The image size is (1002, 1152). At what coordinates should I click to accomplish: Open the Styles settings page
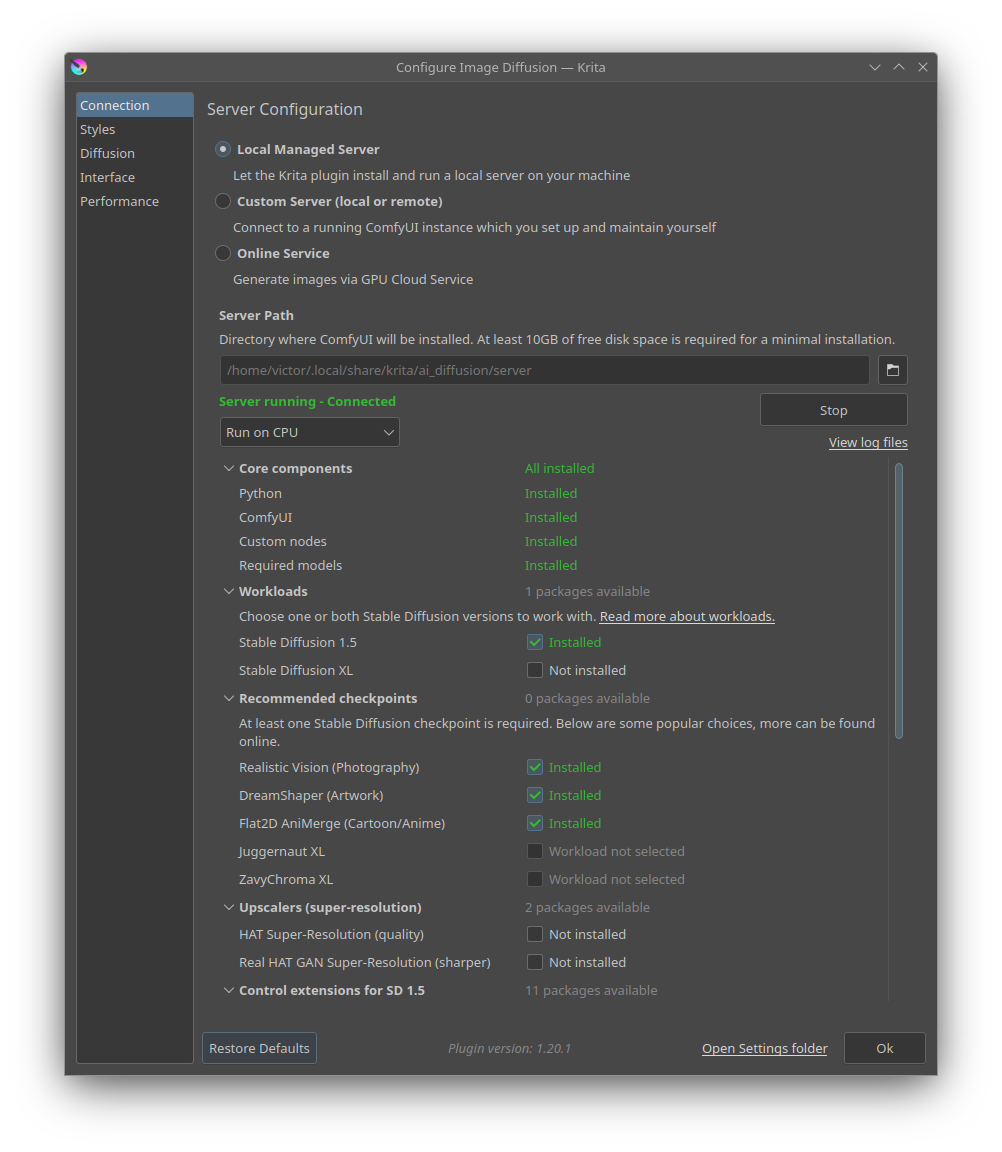click(134, 129)
